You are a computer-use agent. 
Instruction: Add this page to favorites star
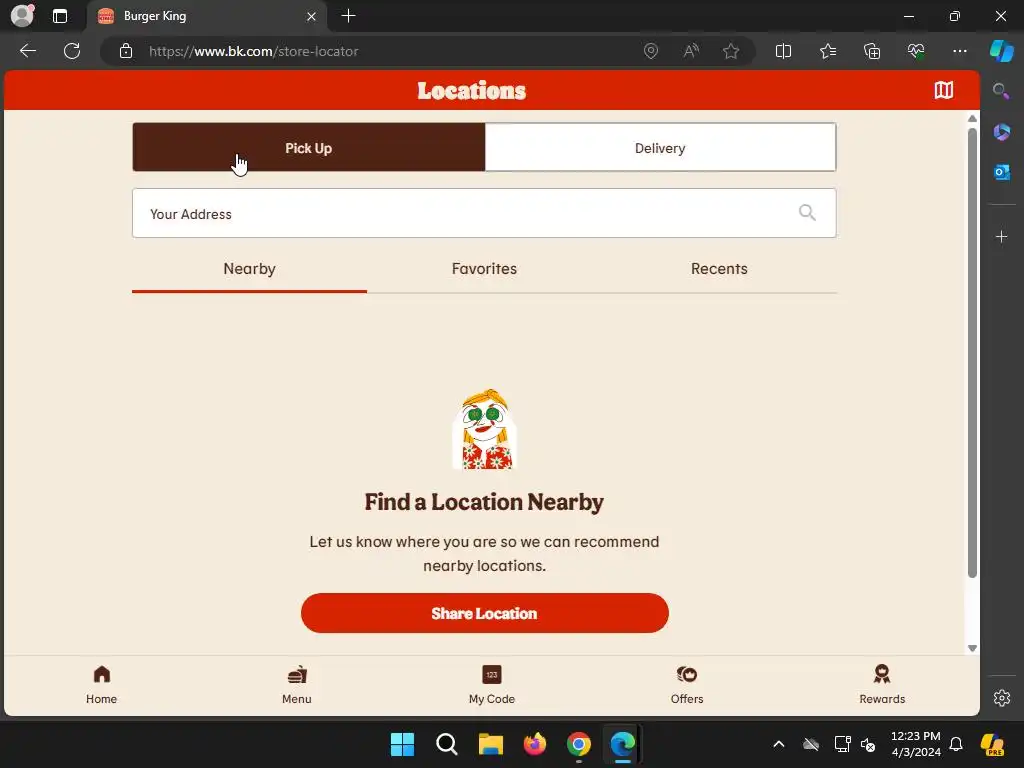(731, 51)
